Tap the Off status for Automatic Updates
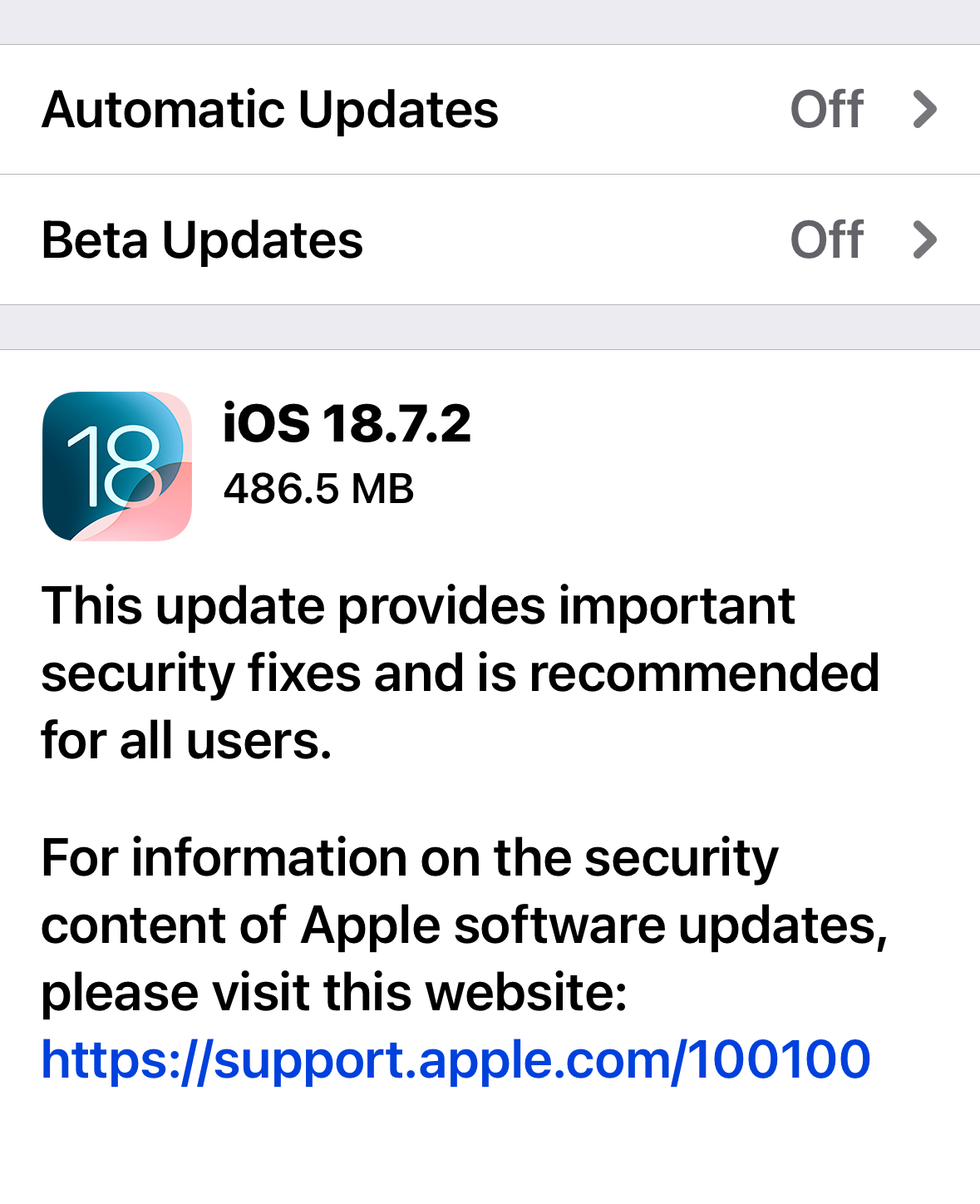The width and height of the screenshot is (980, 1204). pyautogui.click(x=827, y=110)
